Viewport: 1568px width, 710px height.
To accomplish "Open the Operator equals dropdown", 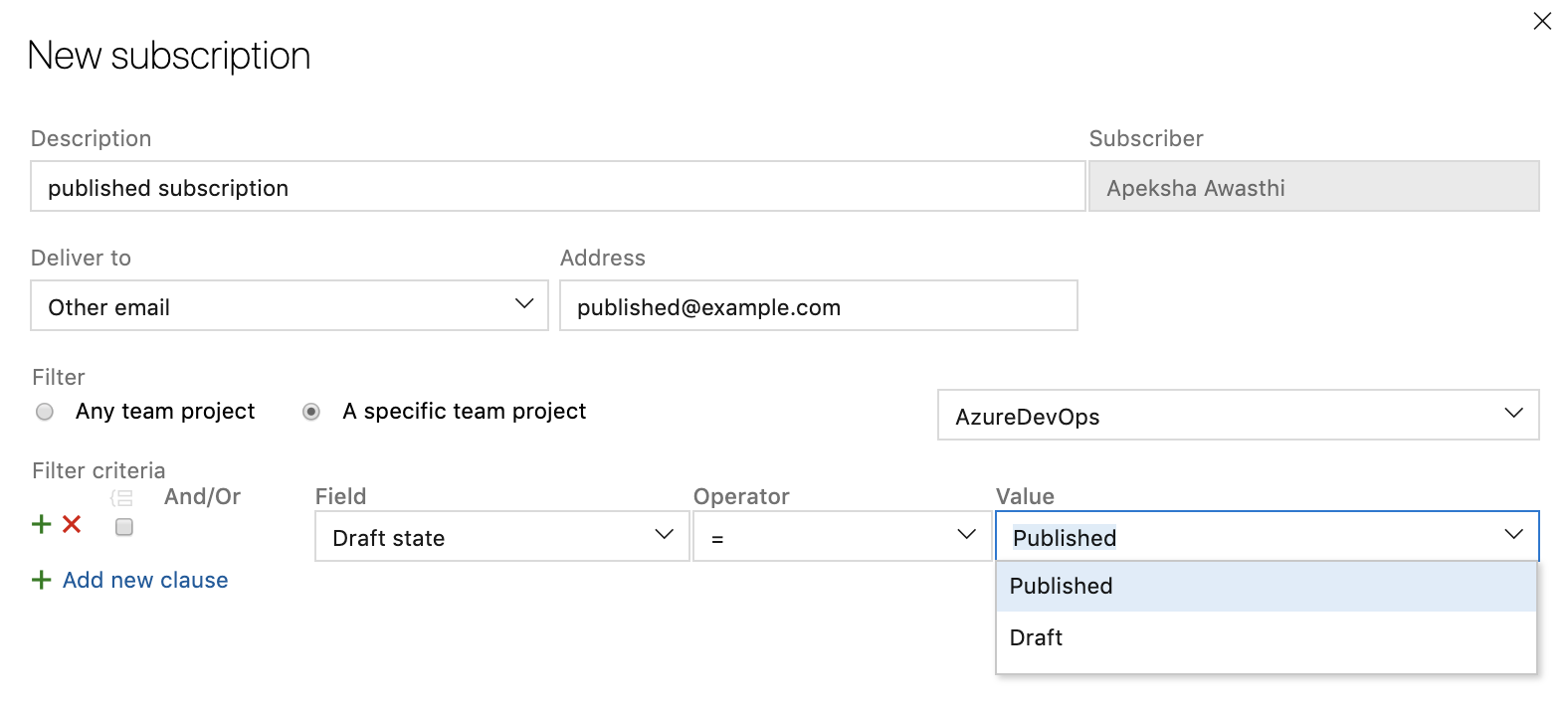I will pos(842,536).
